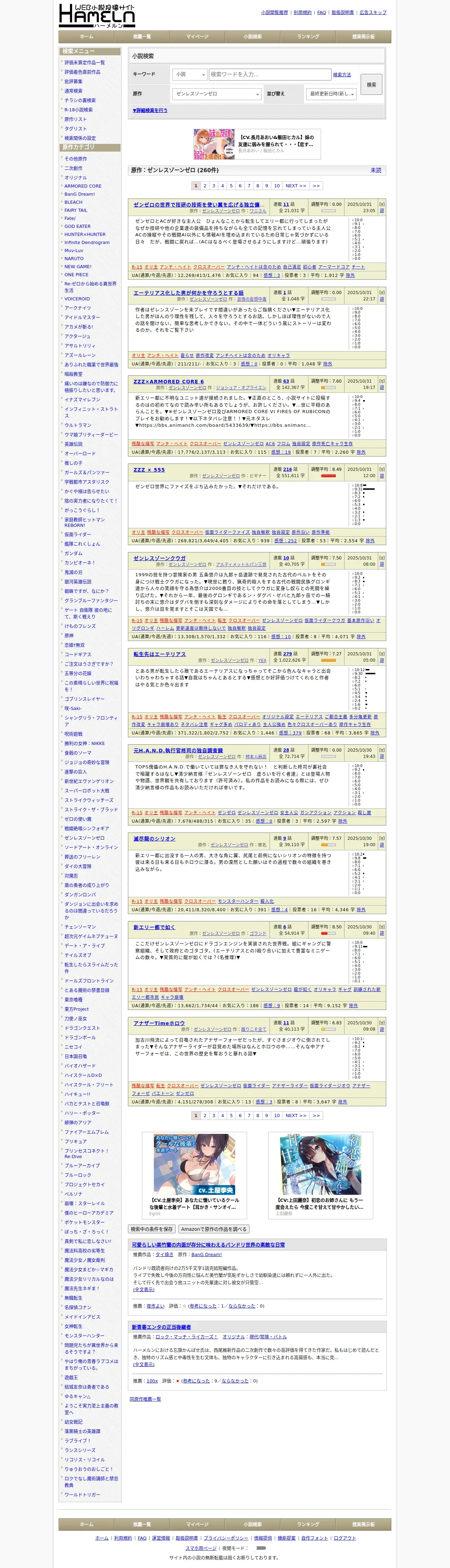Image resolution: width=450 pixels, height=1568 pixels.
Task: Click the Hameln site logo
Action: (x=96, y=15)
